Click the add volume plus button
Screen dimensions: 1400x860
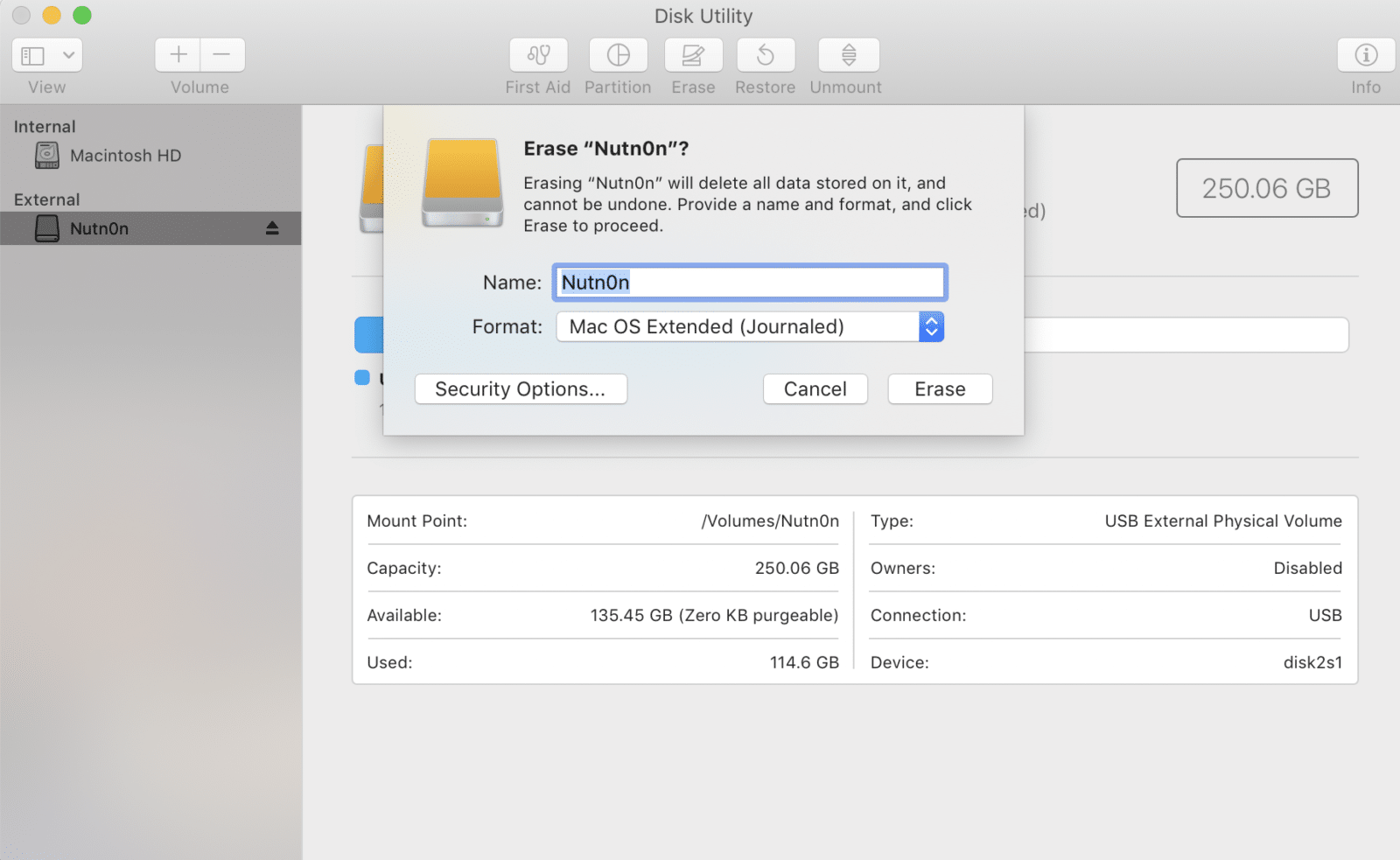(x=178, y=55)
